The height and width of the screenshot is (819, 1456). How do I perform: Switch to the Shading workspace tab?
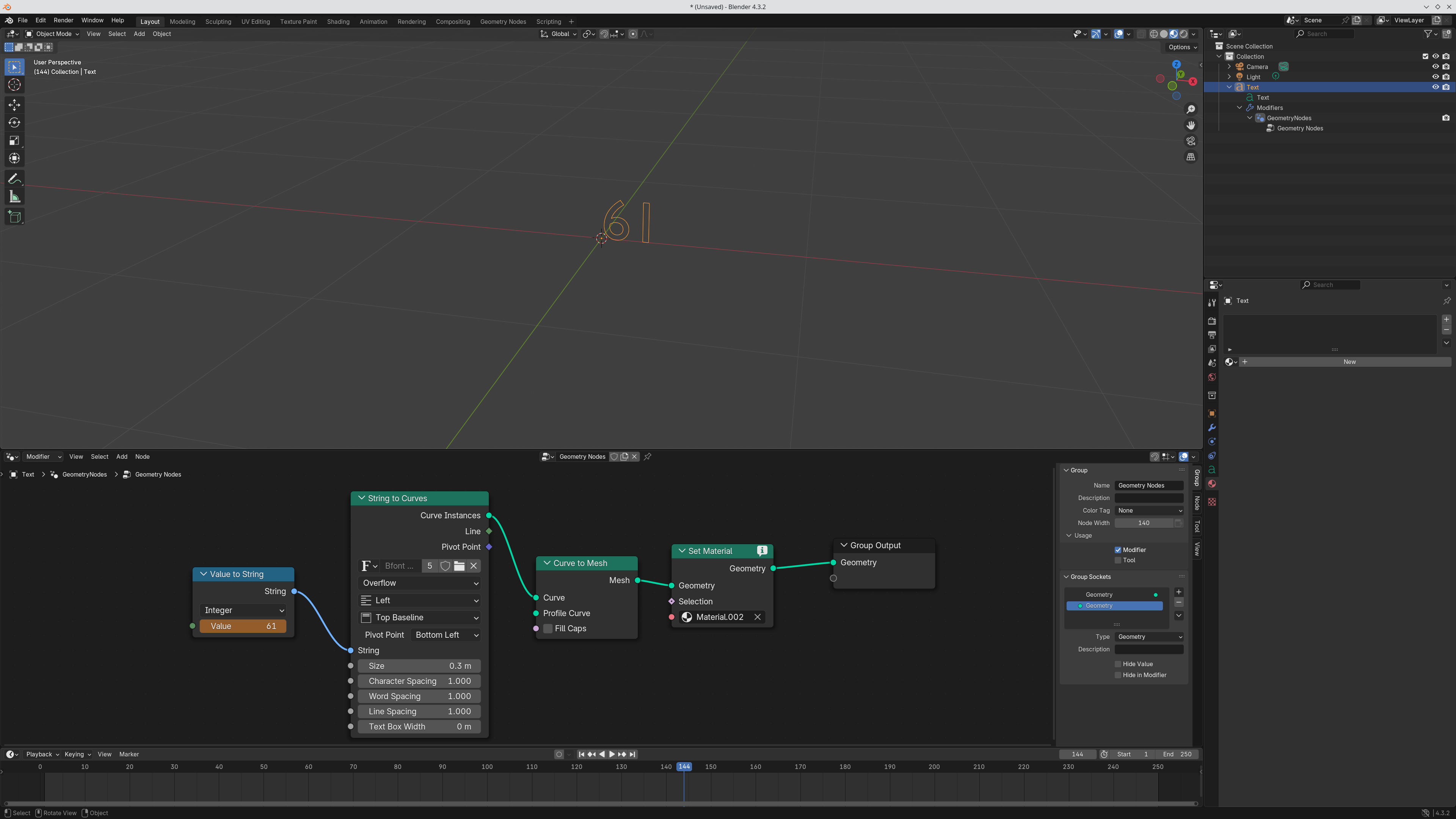click(x=338, y=22)
